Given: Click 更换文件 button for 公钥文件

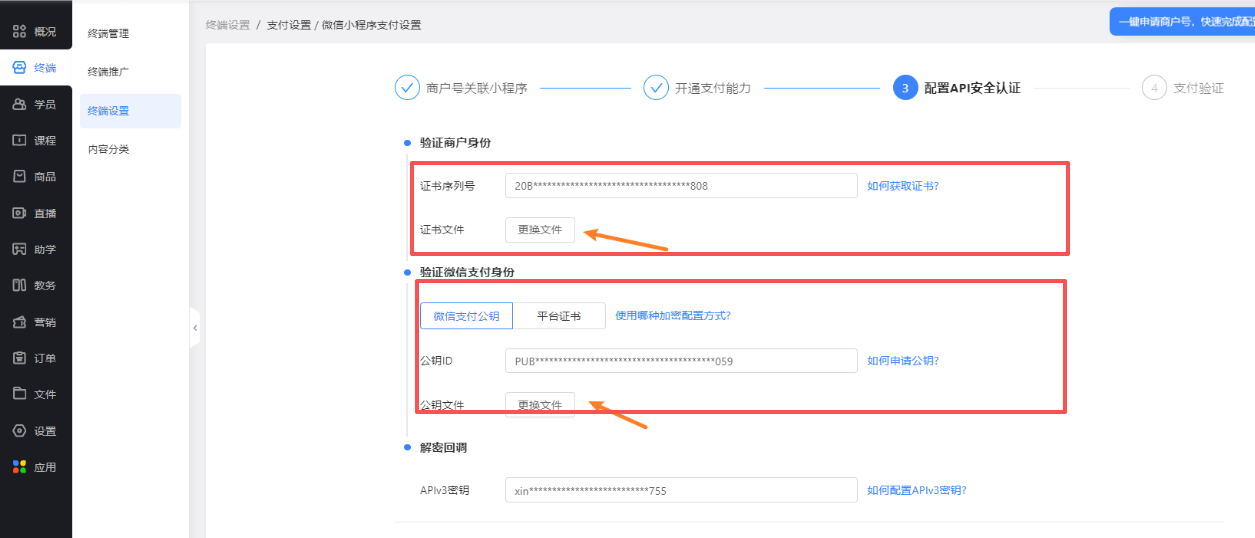Looking at the screenshot, I should click(540, 405).
